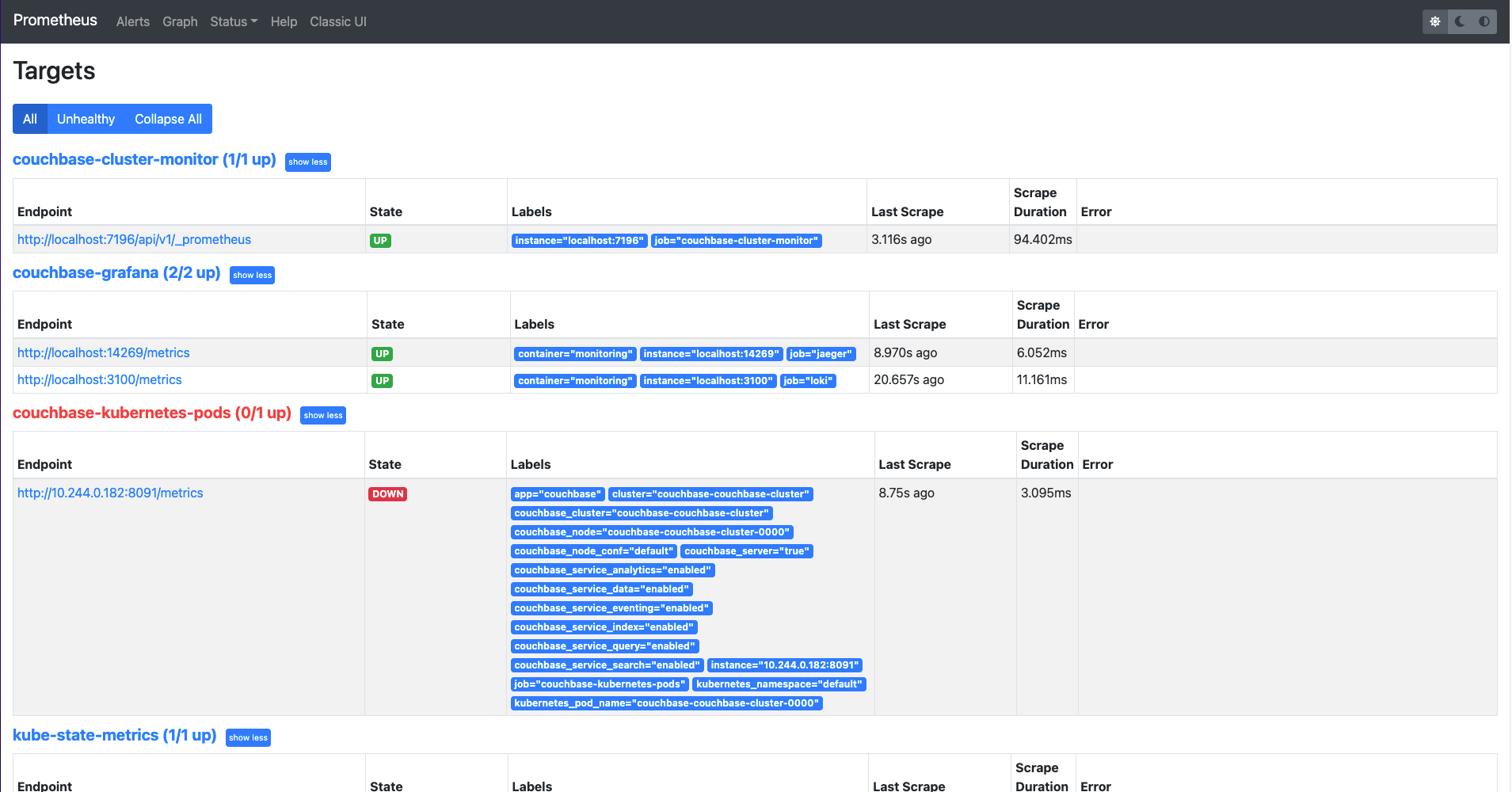
Task: Click label couchbase_service_analytics="enabled"
Action: 613,570
